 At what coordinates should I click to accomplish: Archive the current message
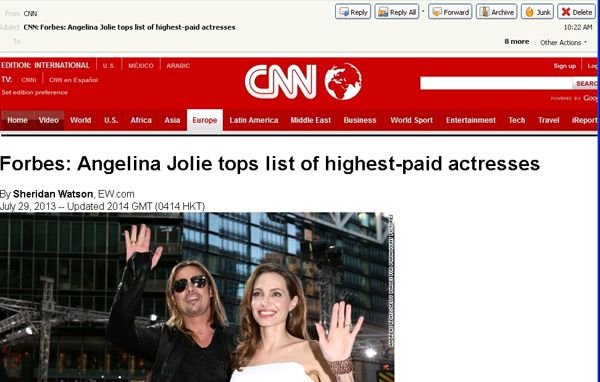click(497, 12)
